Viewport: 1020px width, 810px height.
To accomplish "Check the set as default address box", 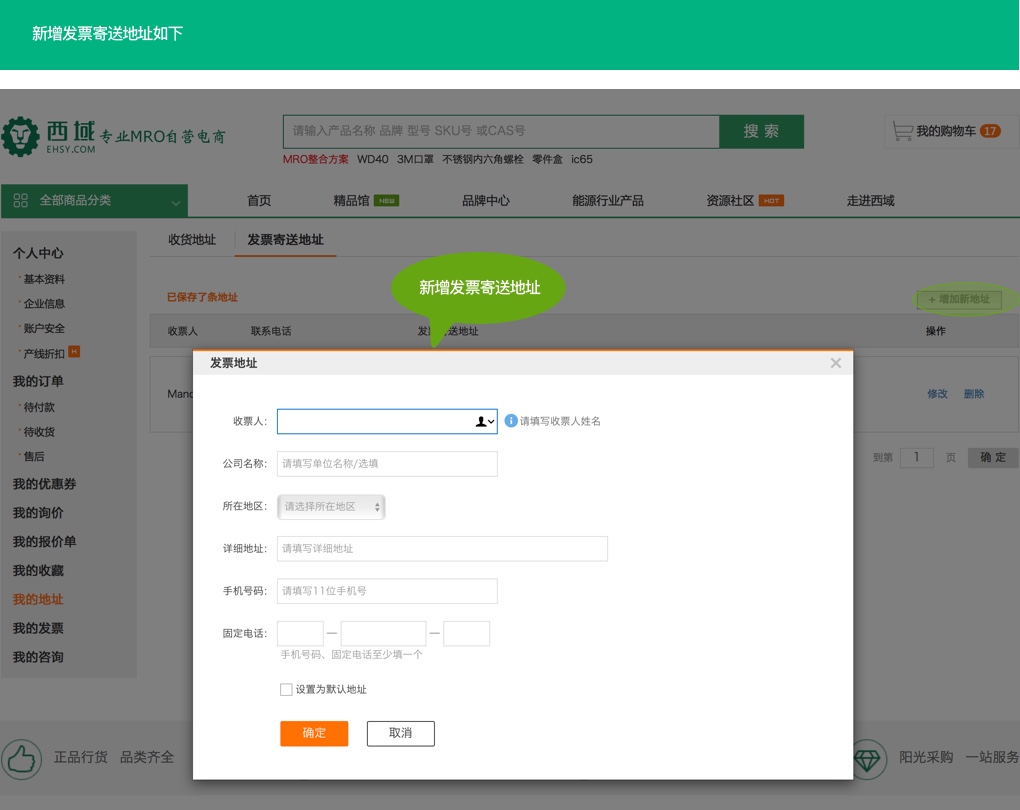I will tap(286, 689).
